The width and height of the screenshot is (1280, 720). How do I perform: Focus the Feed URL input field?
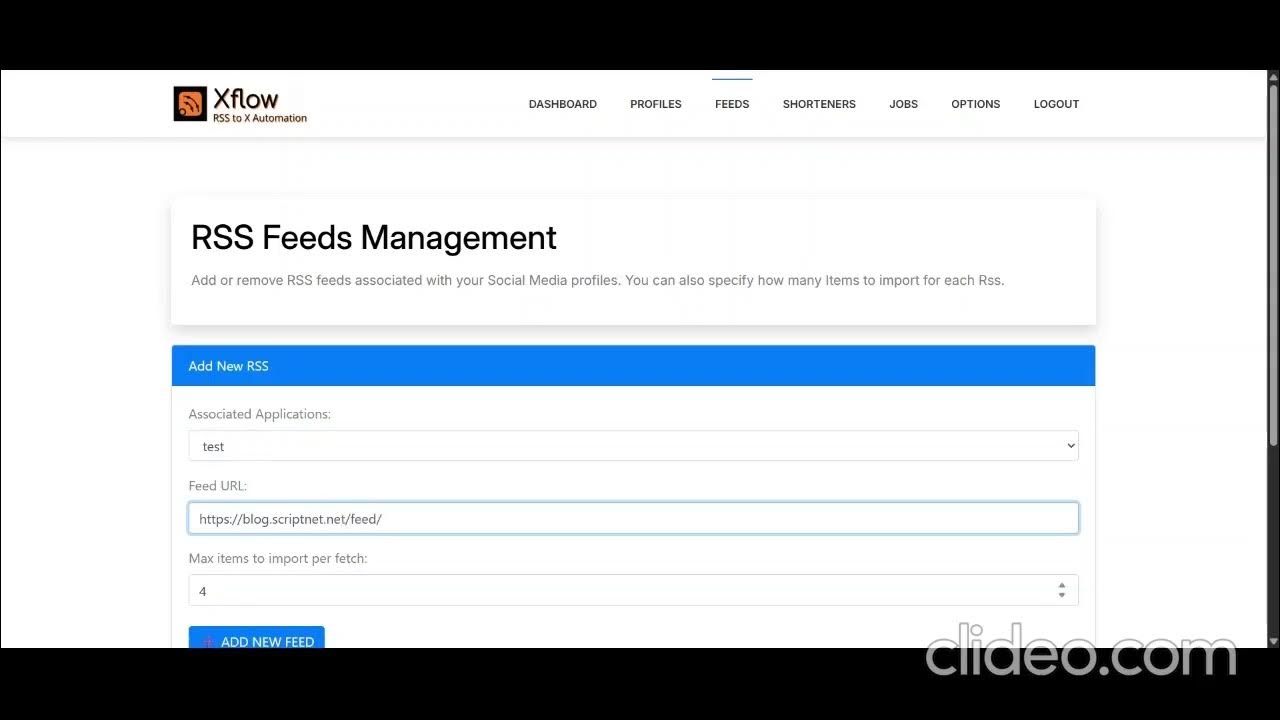[634, 518]
